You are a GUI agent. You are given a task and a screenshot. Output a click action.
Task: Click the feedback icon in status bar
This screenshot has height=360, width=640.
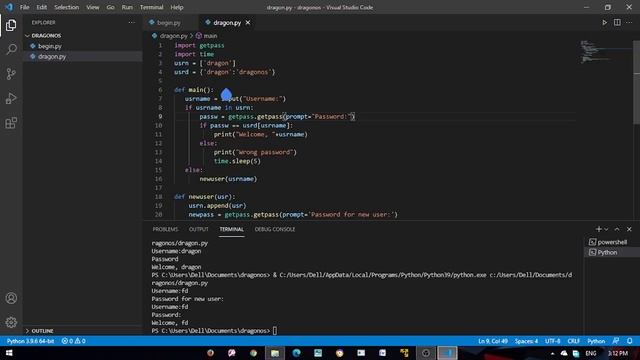tap(616, 341)
